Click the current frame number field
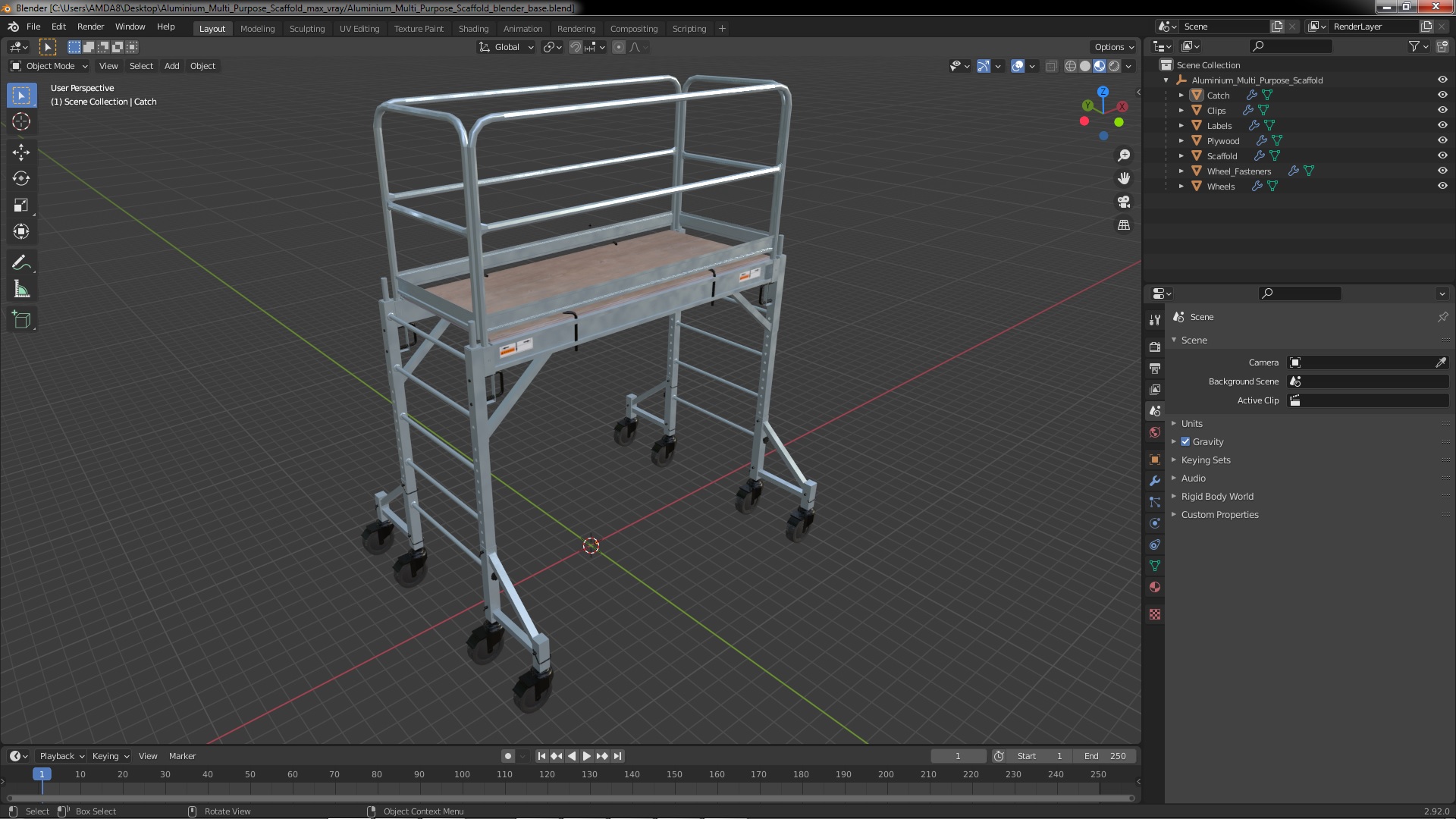This screenshot has height=819, width=1456. pos(958,756)
